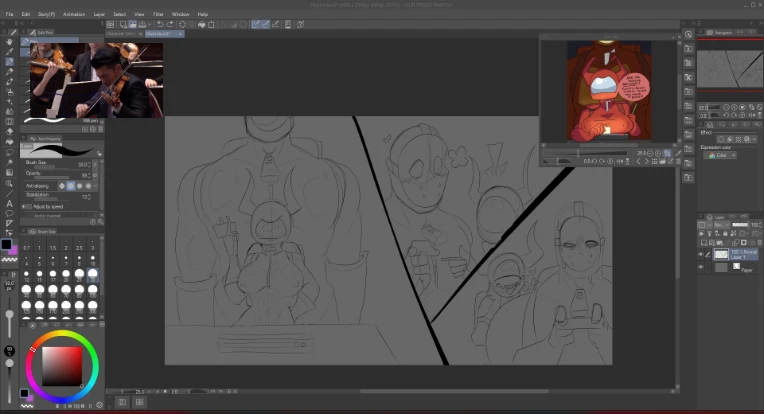This screenshot has width=764, height=414.
Task: Switch to the Character Sheet document tab
Action: tap(121, 34)
